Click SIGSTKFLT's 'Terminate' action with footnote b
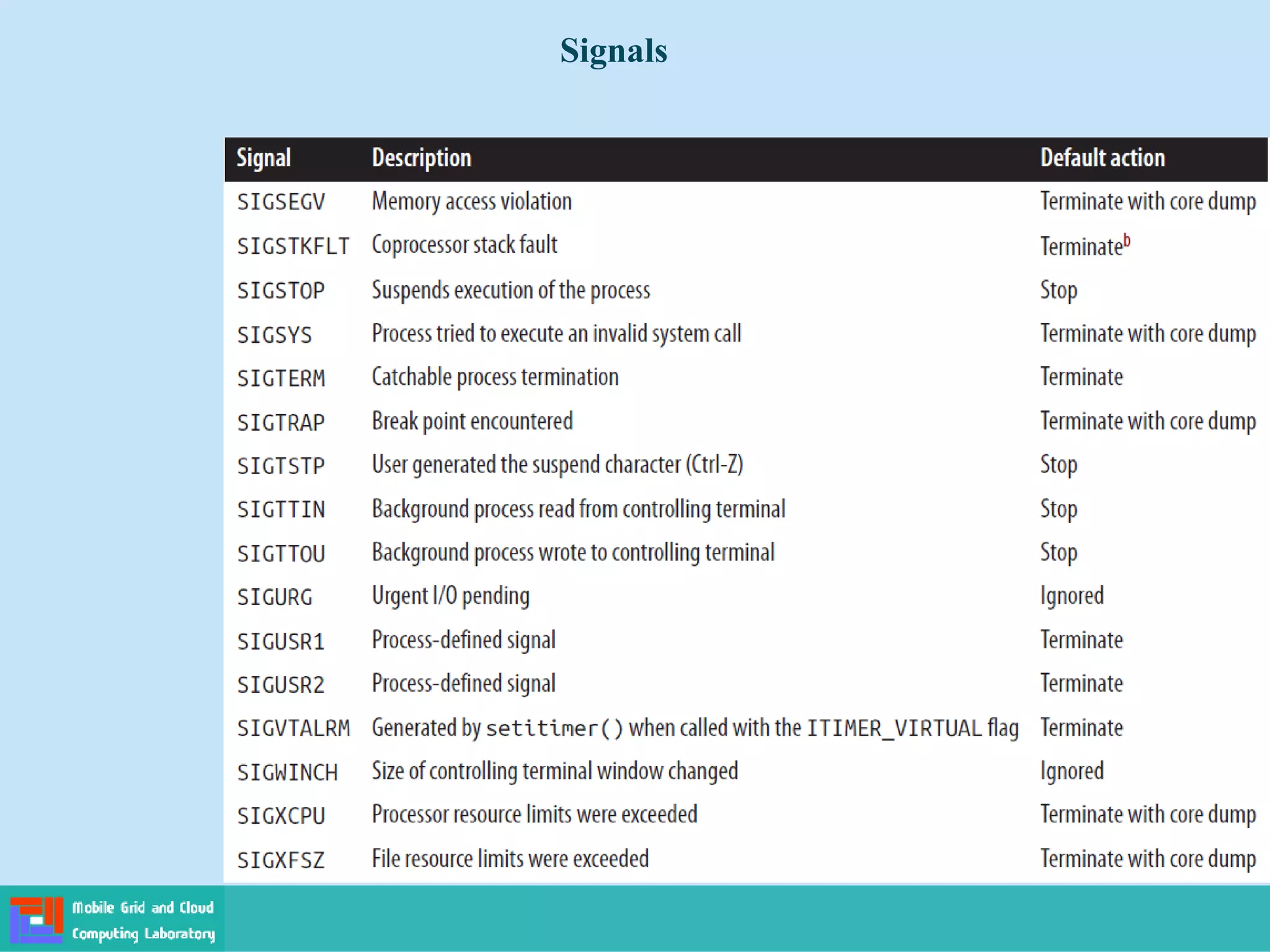Image resolution: width=1270 pixels, height=952 pixels. tap(1085, 245)
